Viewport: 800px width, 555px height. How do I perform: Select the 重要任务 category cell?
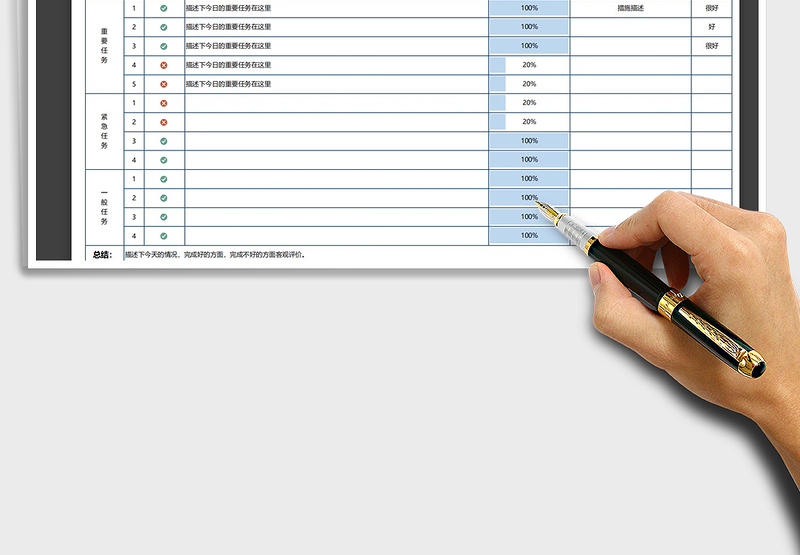pos(104,46)
